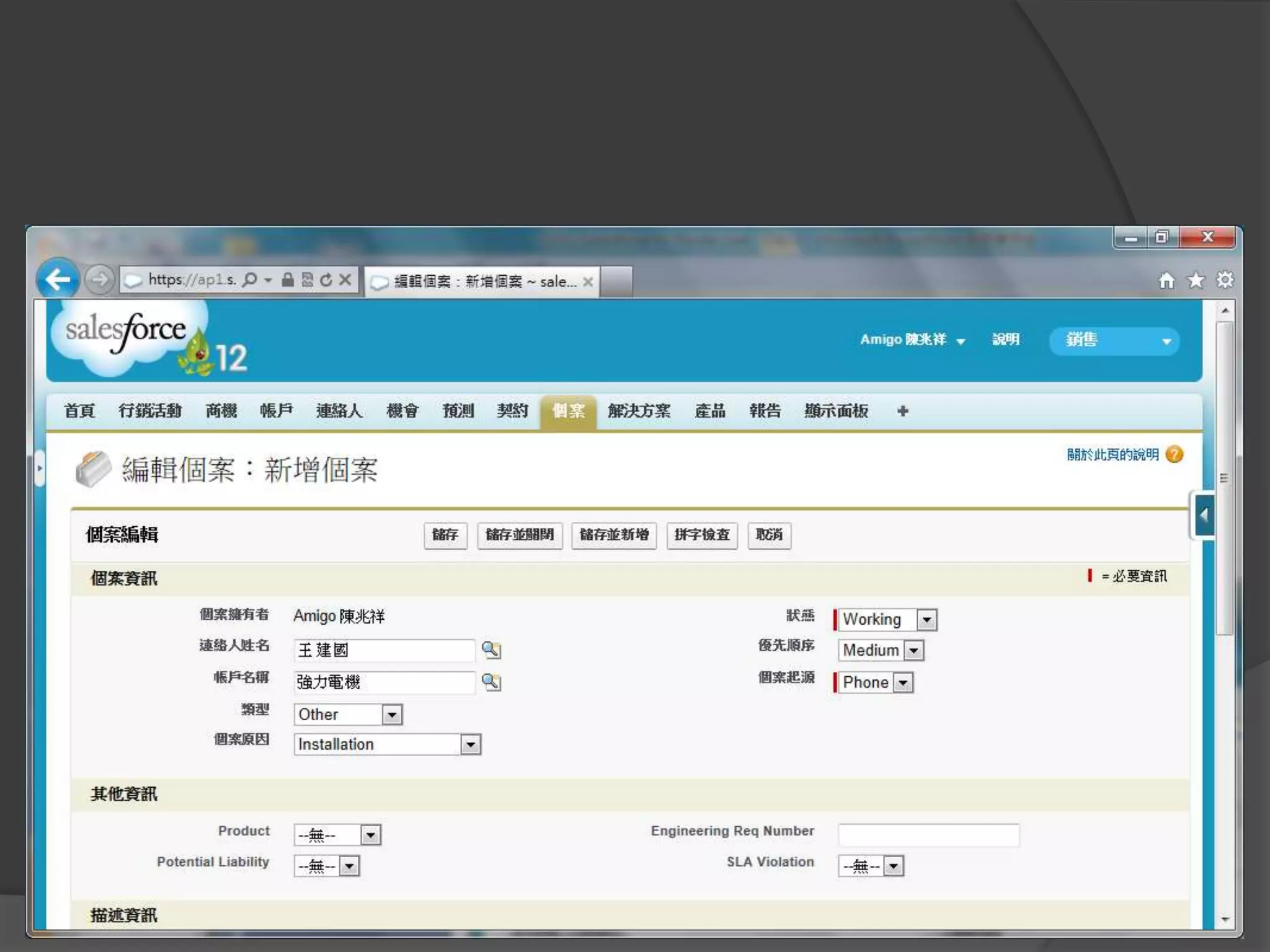Image resolution: width=1270 pixels, height=952 pixels.
Task: Open browser settings gear icon
Action: click(x=1225, y=280)
